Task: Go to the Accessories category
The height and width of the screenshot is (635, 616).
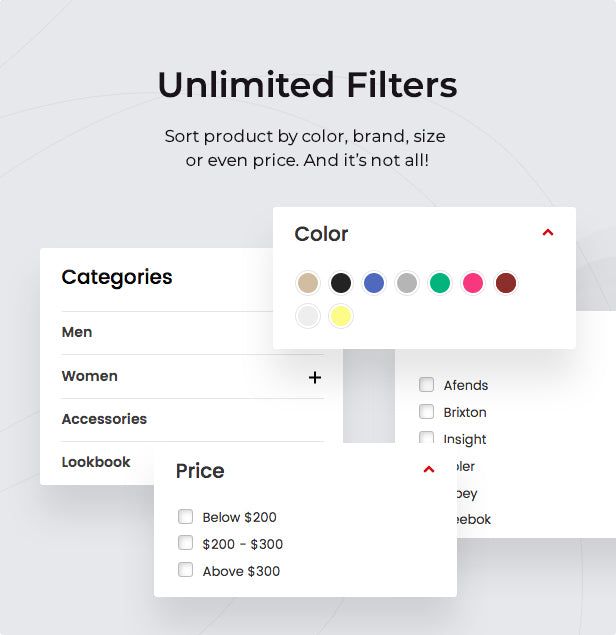Action: [x=104, y=419]
